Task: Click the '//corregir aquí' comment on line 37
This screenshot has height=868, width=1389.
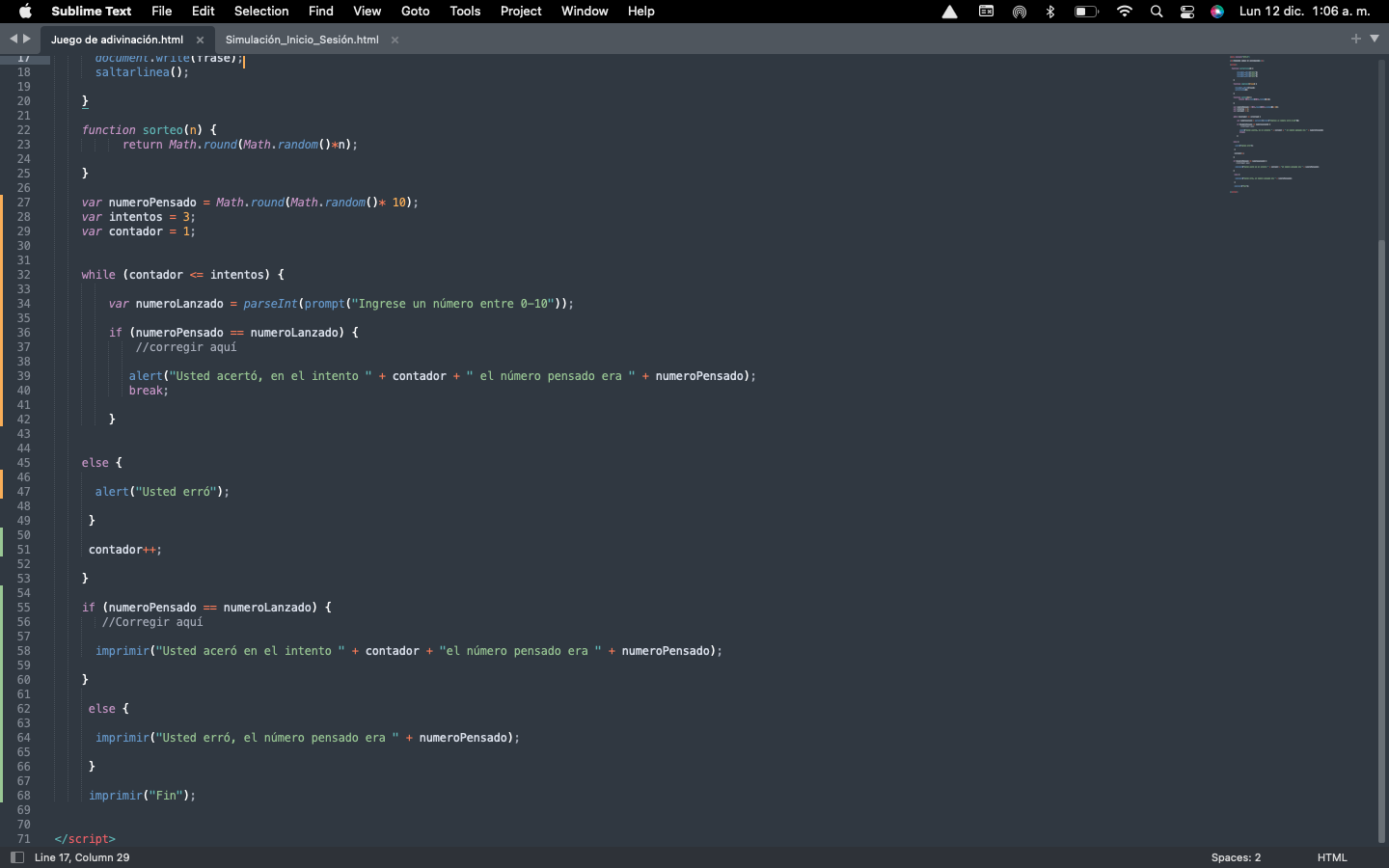Action: click(186, 347)
